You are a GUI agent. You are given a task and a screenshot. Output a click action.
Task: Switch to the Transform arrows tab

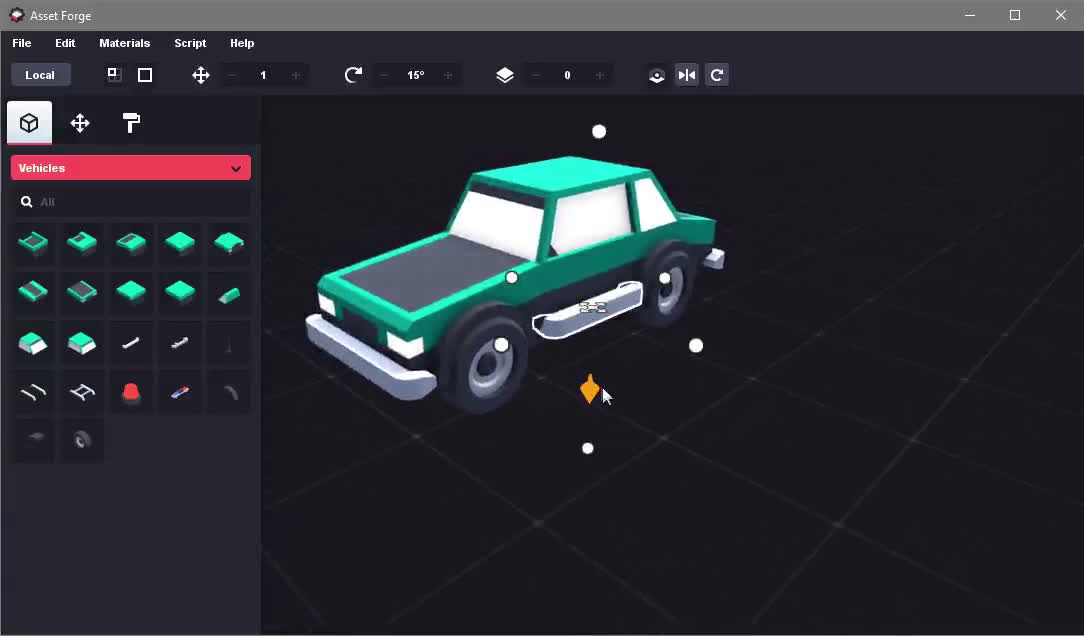point(80,123)
